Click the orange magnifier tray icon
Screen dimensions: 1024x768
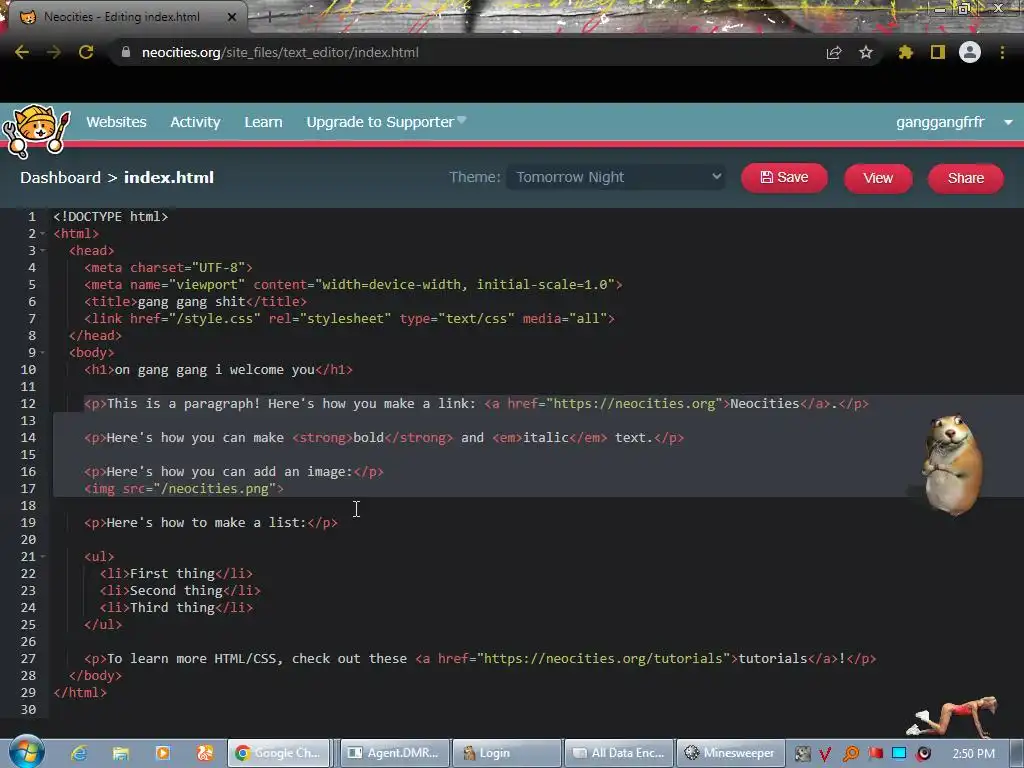tap(850, 754)
